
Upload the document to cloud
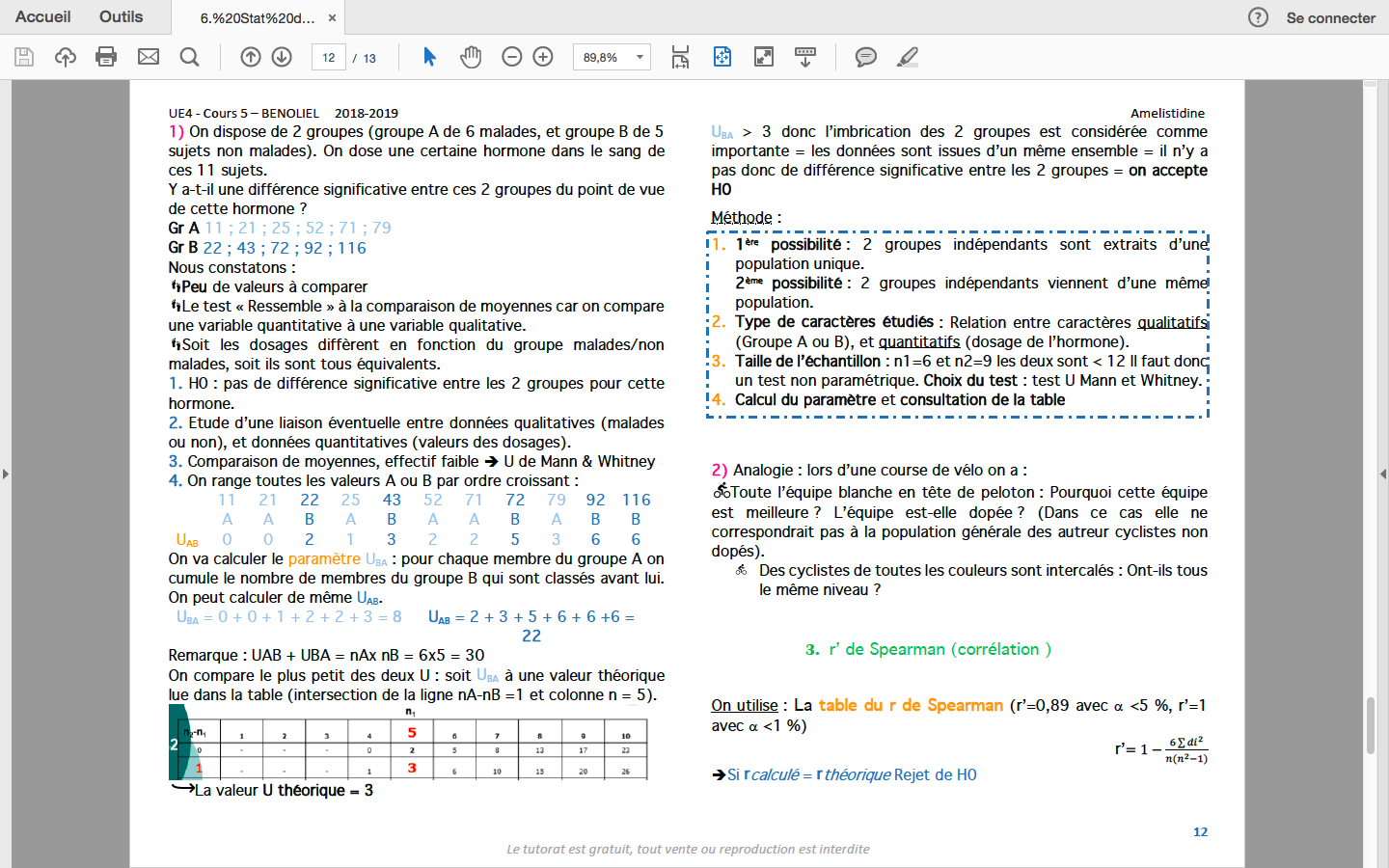[66, 57]
